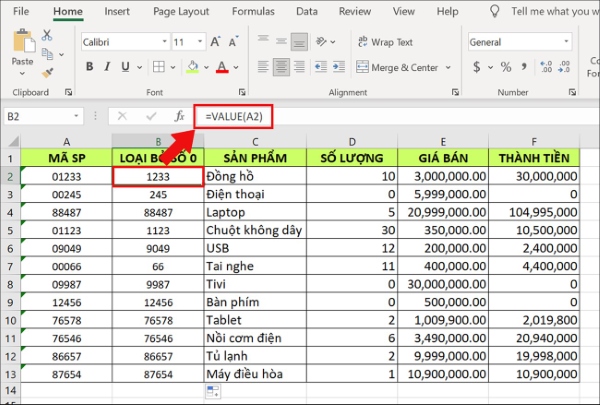Expand the Paste options arrow
This screenshot has width=600, height=405.
(x=22, y=73)
